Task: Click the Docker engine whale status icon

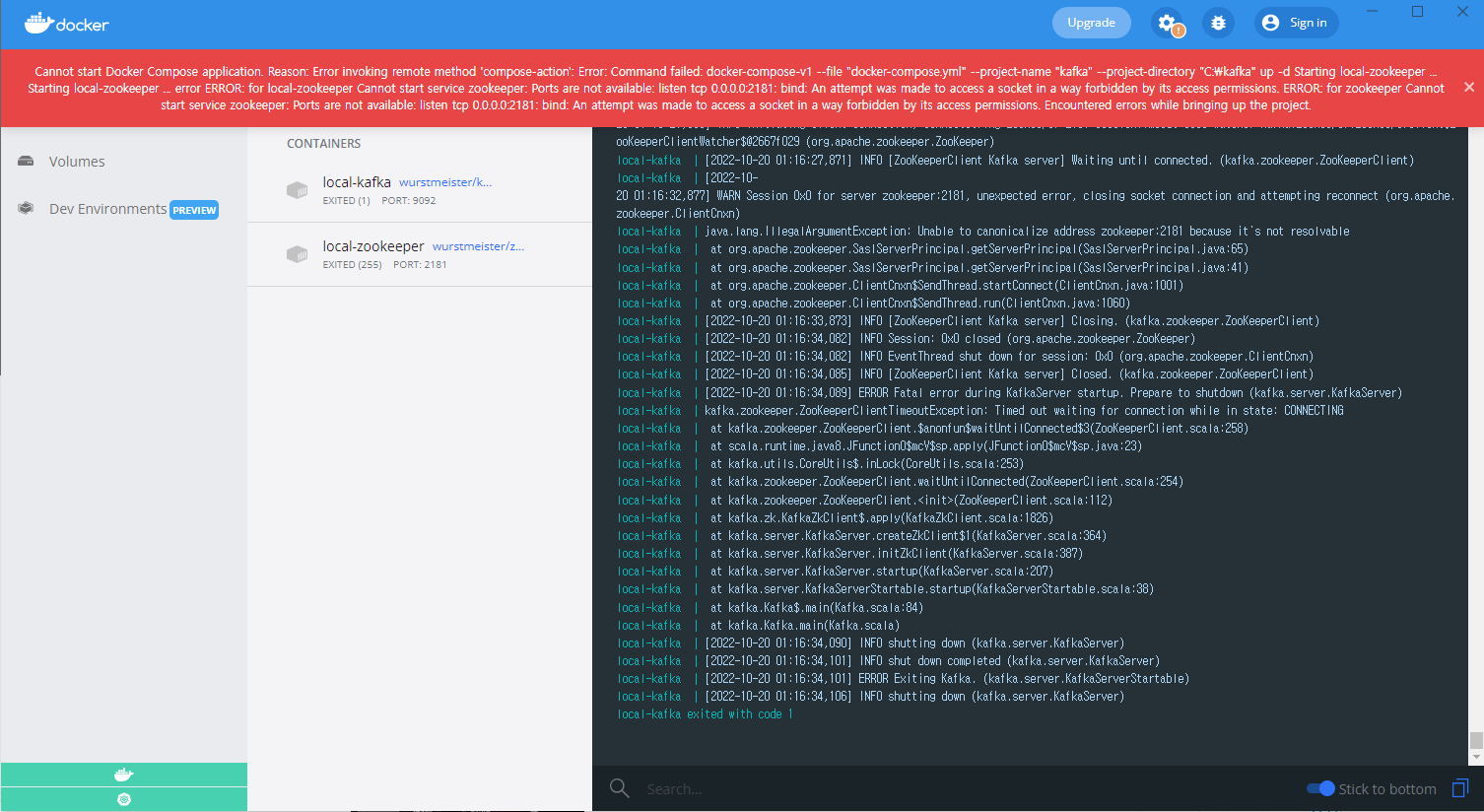Action: [124, 775]
